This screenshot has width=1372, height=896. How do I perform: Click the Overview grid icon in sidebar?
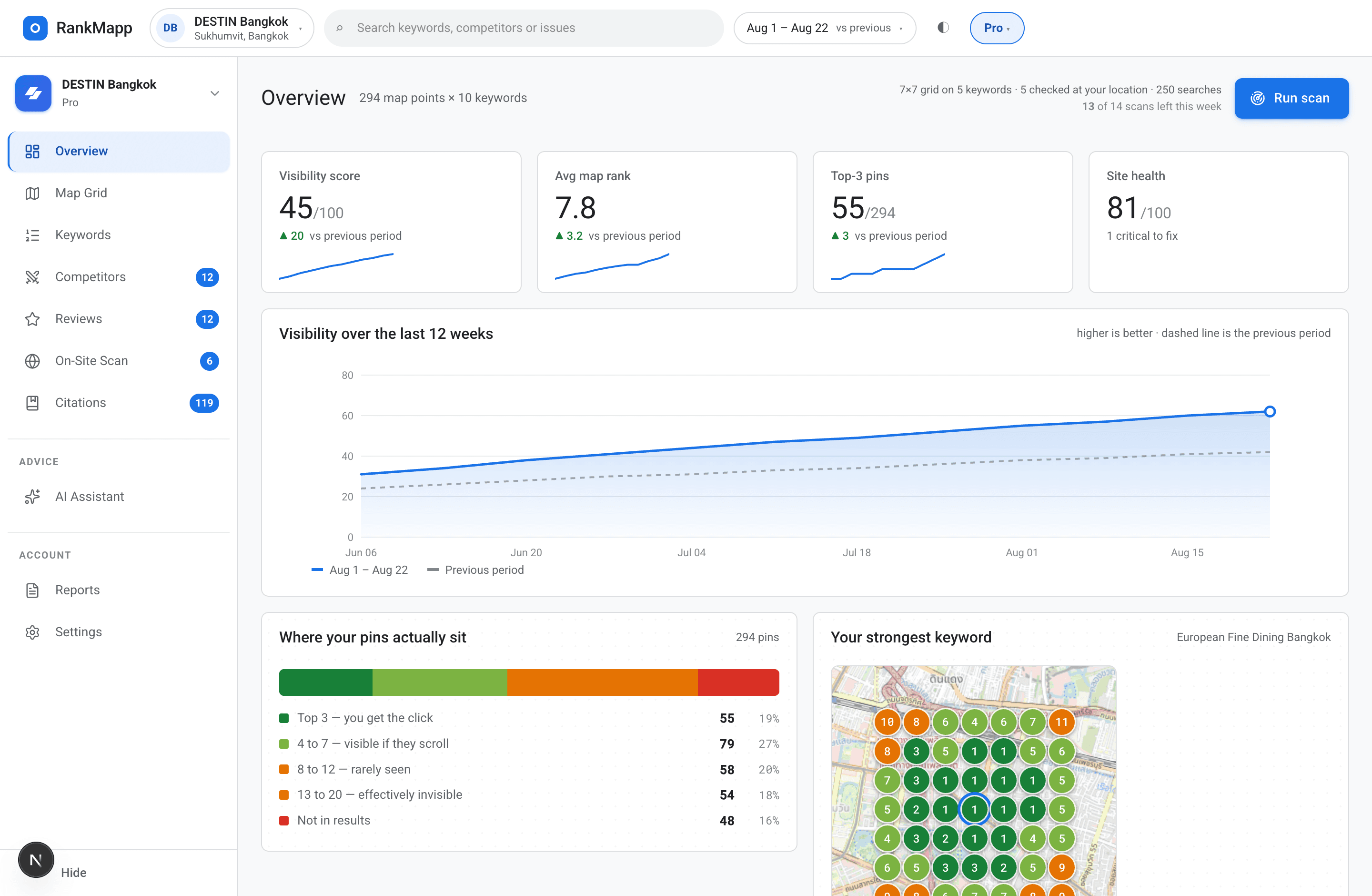click(32, 151)
